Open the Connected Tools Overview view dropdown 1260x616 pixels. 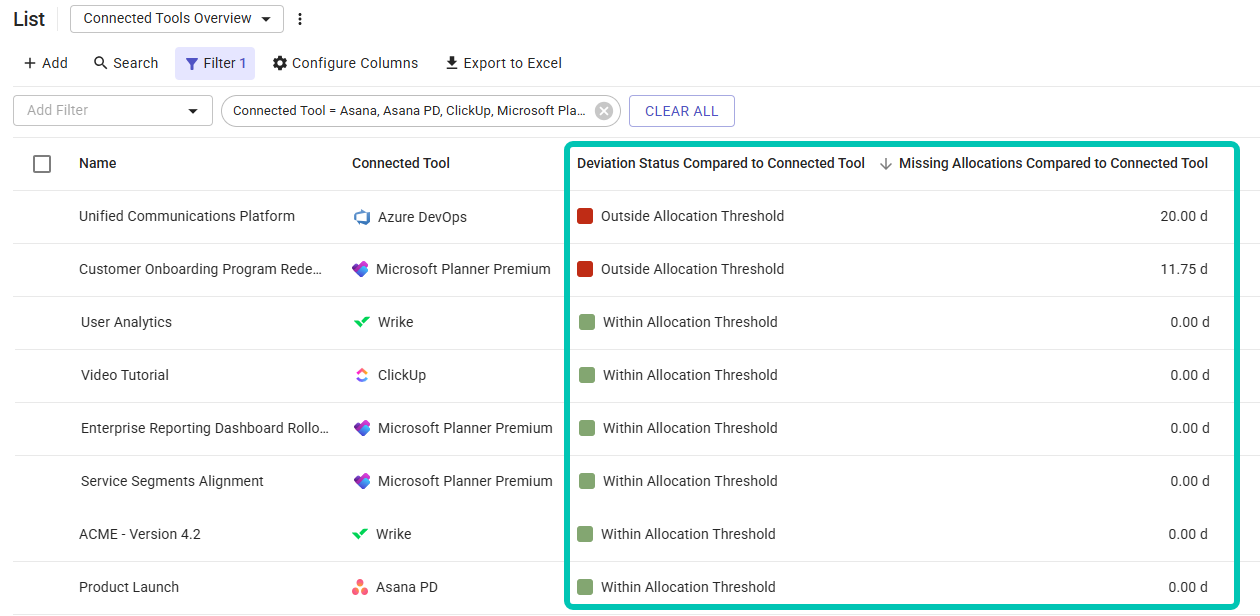point(176,19)
